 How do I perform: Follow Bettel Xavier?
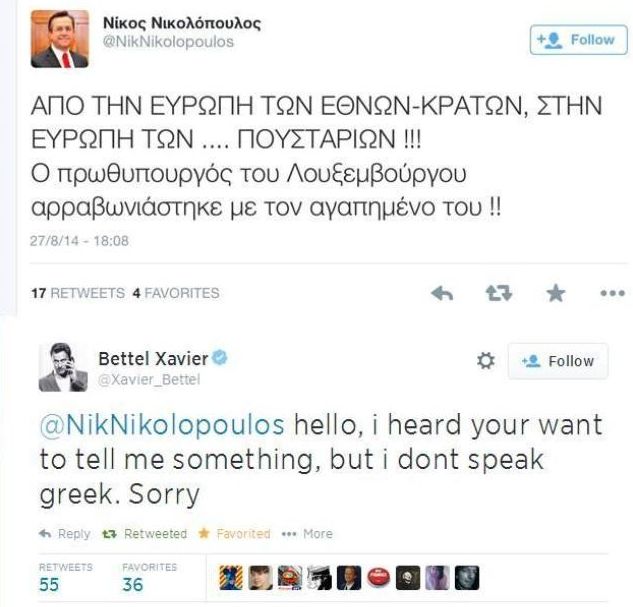pos(557,361)
